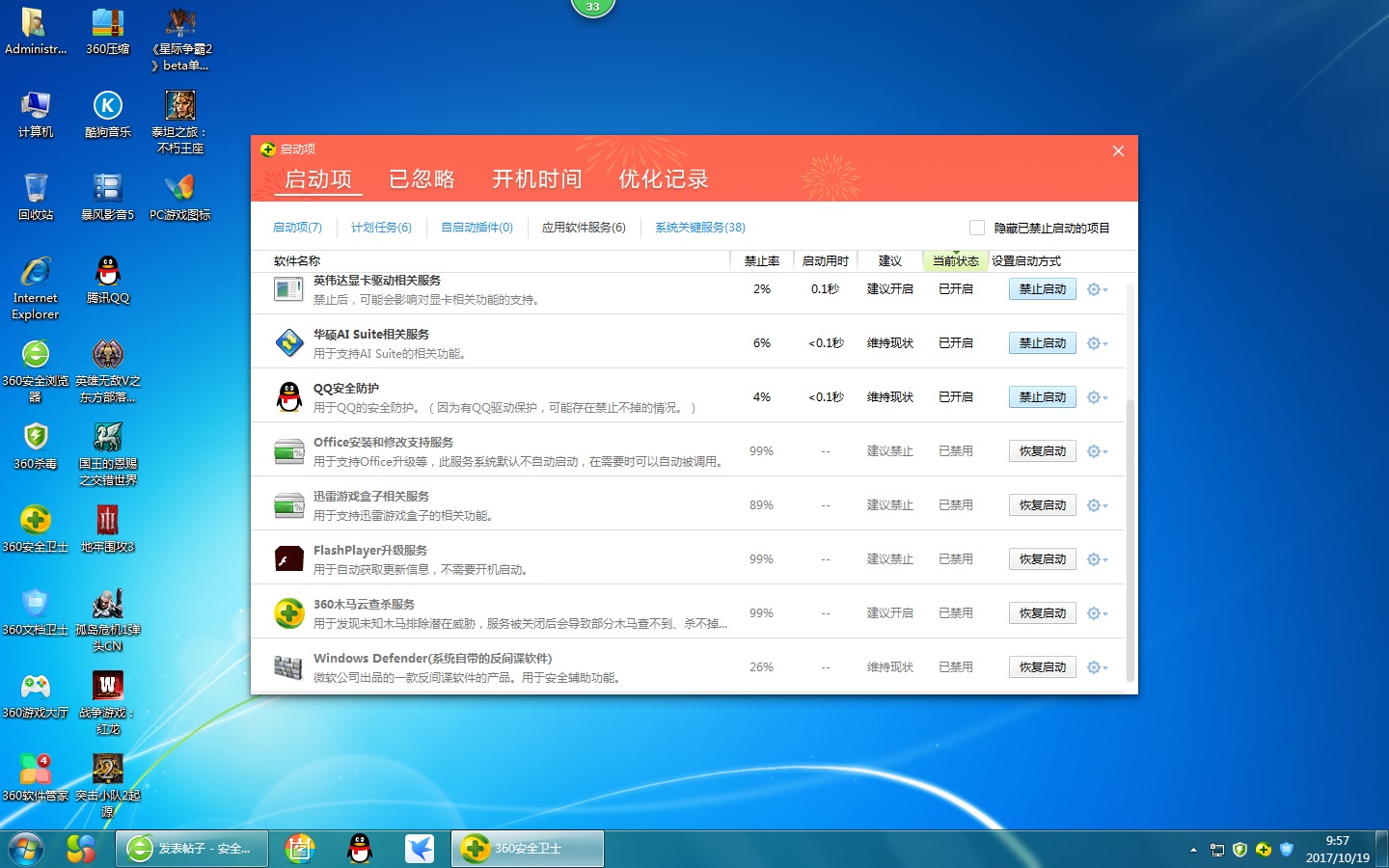This screenshot has width=1389, height=868.
Task: Switch to the 优化记录 tab
Action: [664, 179]
